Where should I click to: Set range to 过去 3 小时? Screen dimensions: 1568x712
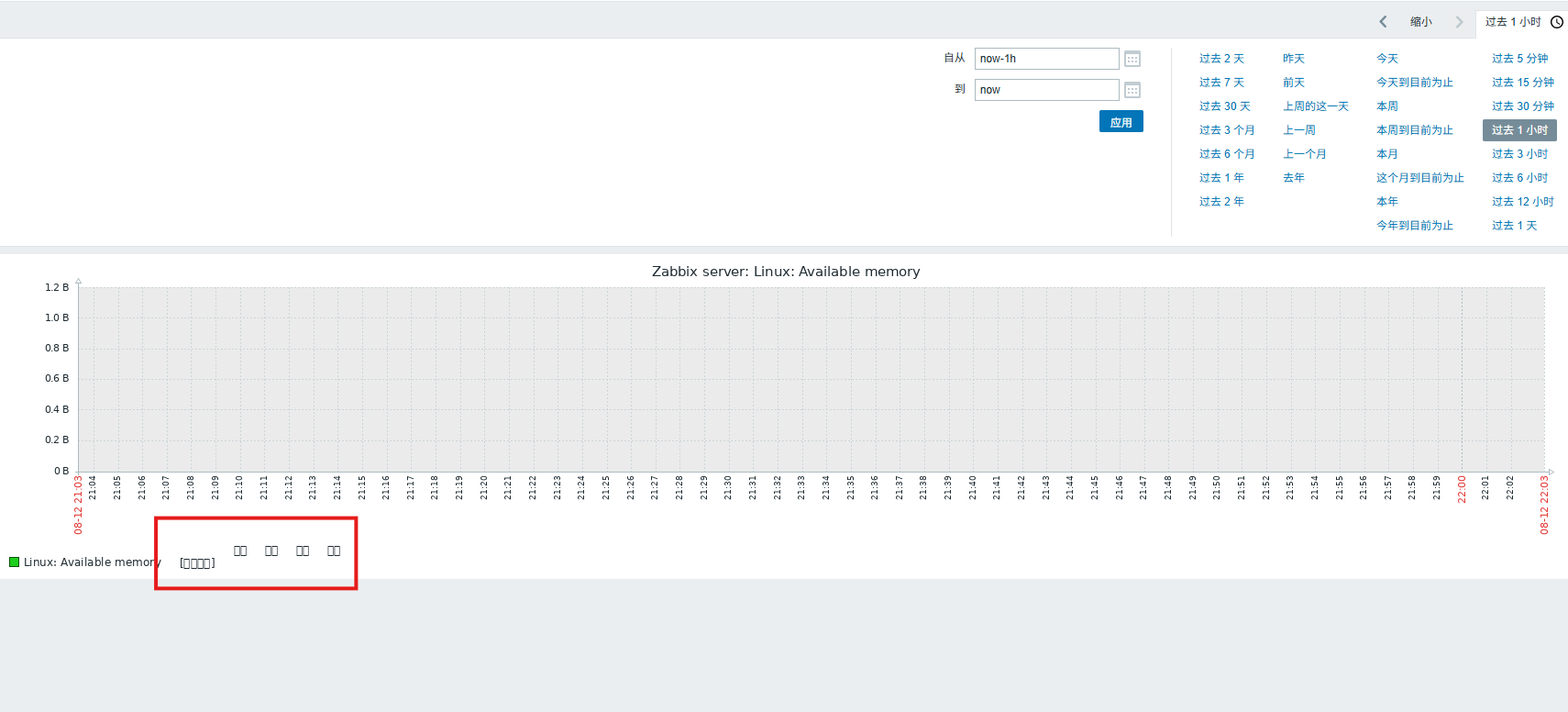[x=1519, y=154]
